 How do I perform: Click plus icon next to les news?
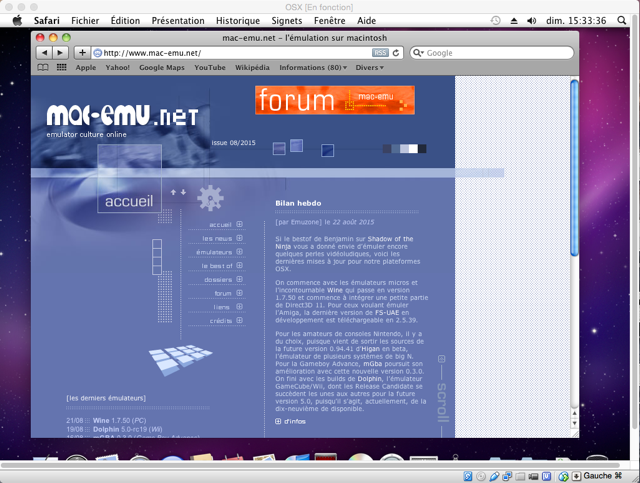point(240,238)
